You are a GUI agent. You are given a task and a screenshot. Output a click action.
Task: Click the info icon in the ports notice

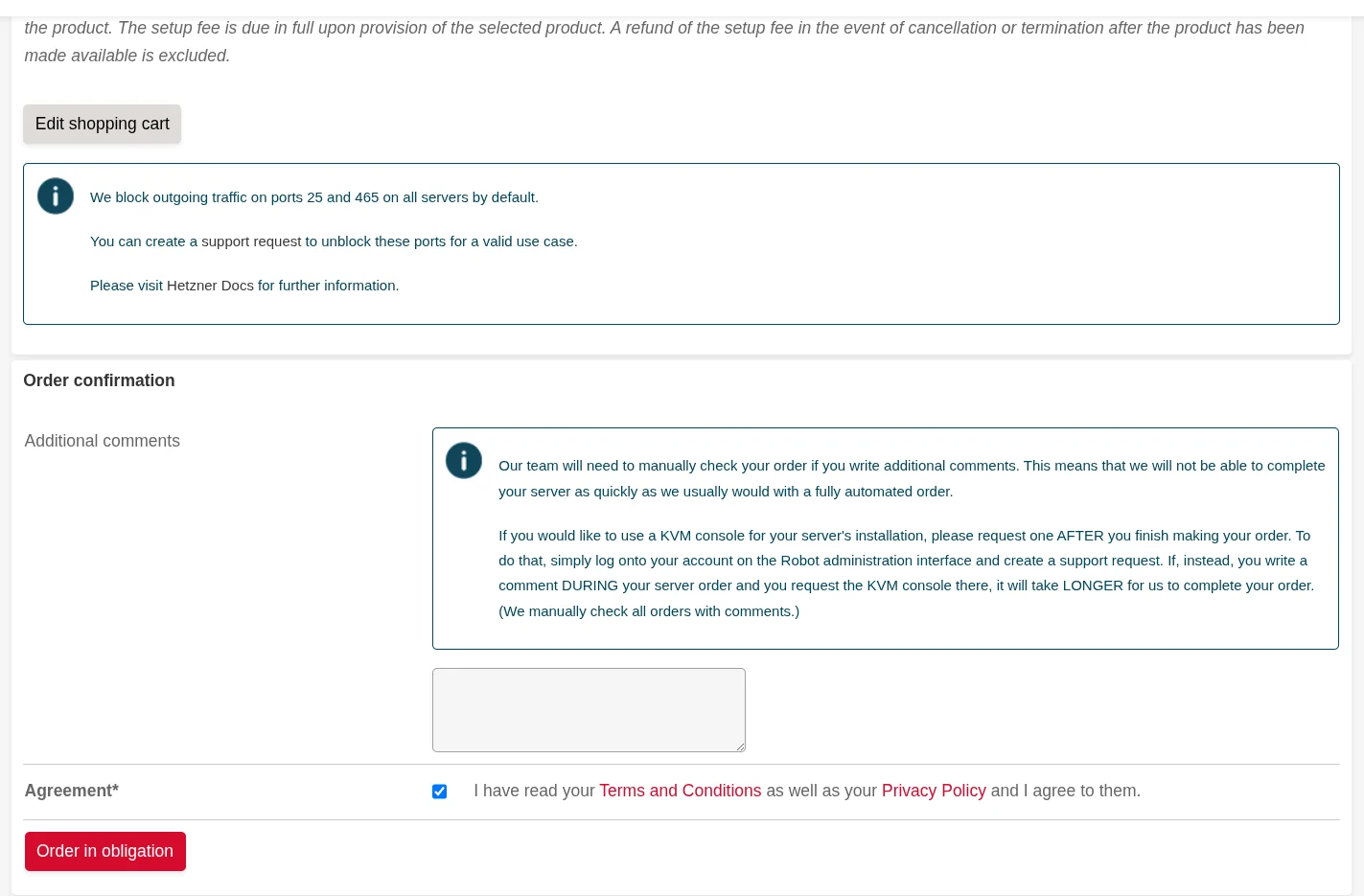pos(56,196)
